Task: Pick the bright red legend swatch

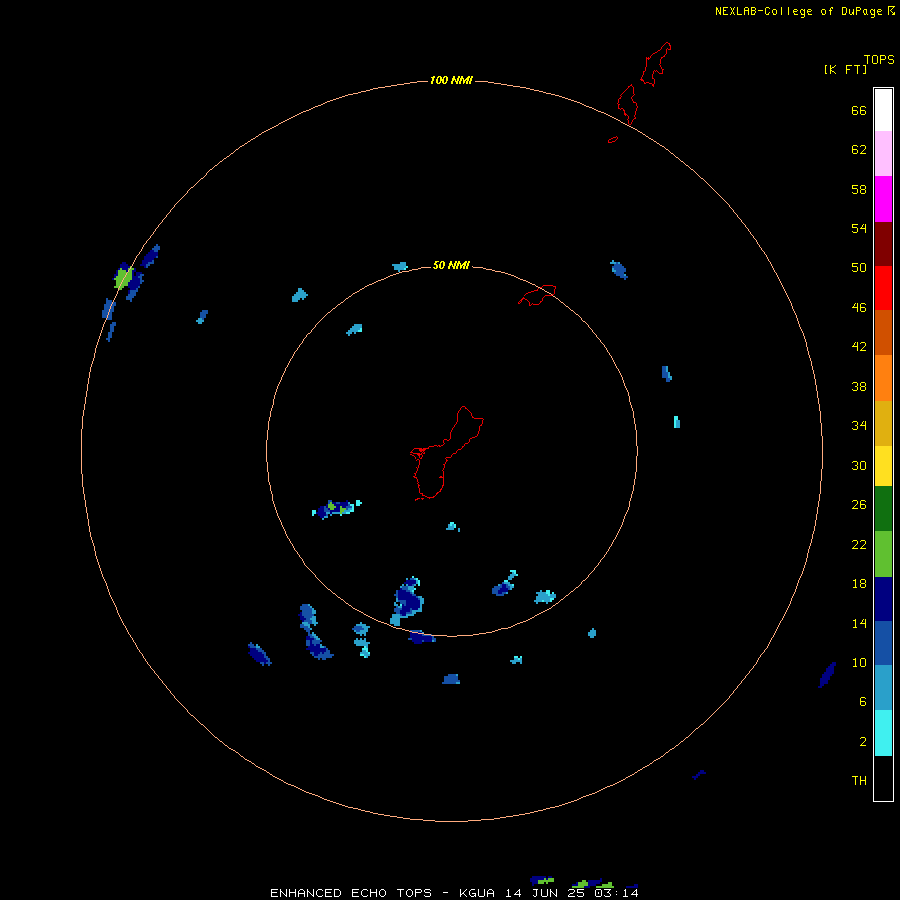Action: coord(883,288)
